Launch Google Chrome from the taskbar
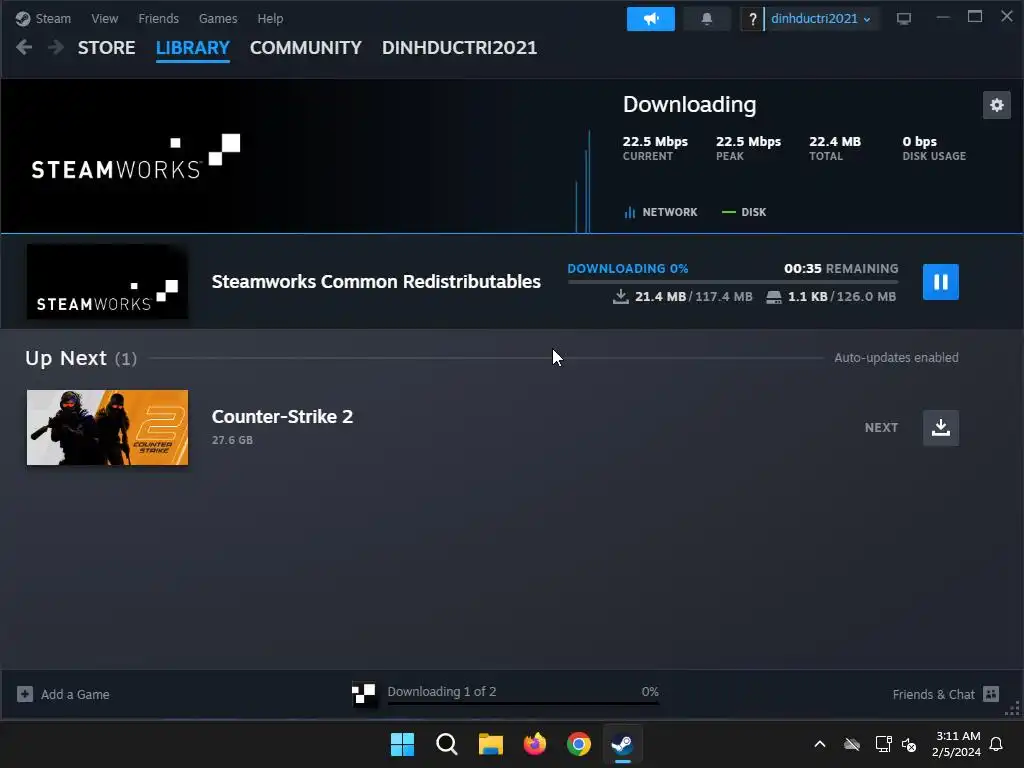The image size is (1024, 768). click(579, 744)
